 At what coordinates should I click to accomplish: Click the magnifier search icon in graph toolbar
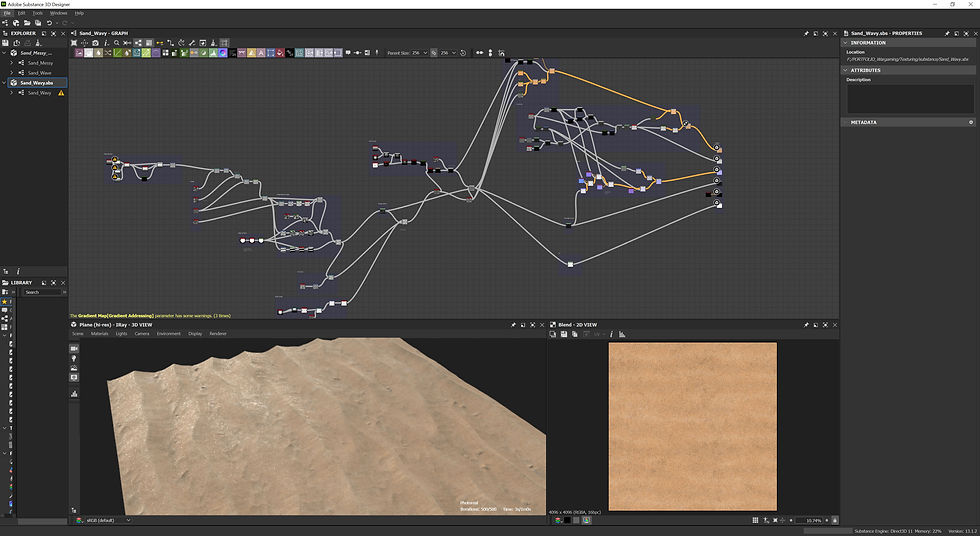(117, 43)
